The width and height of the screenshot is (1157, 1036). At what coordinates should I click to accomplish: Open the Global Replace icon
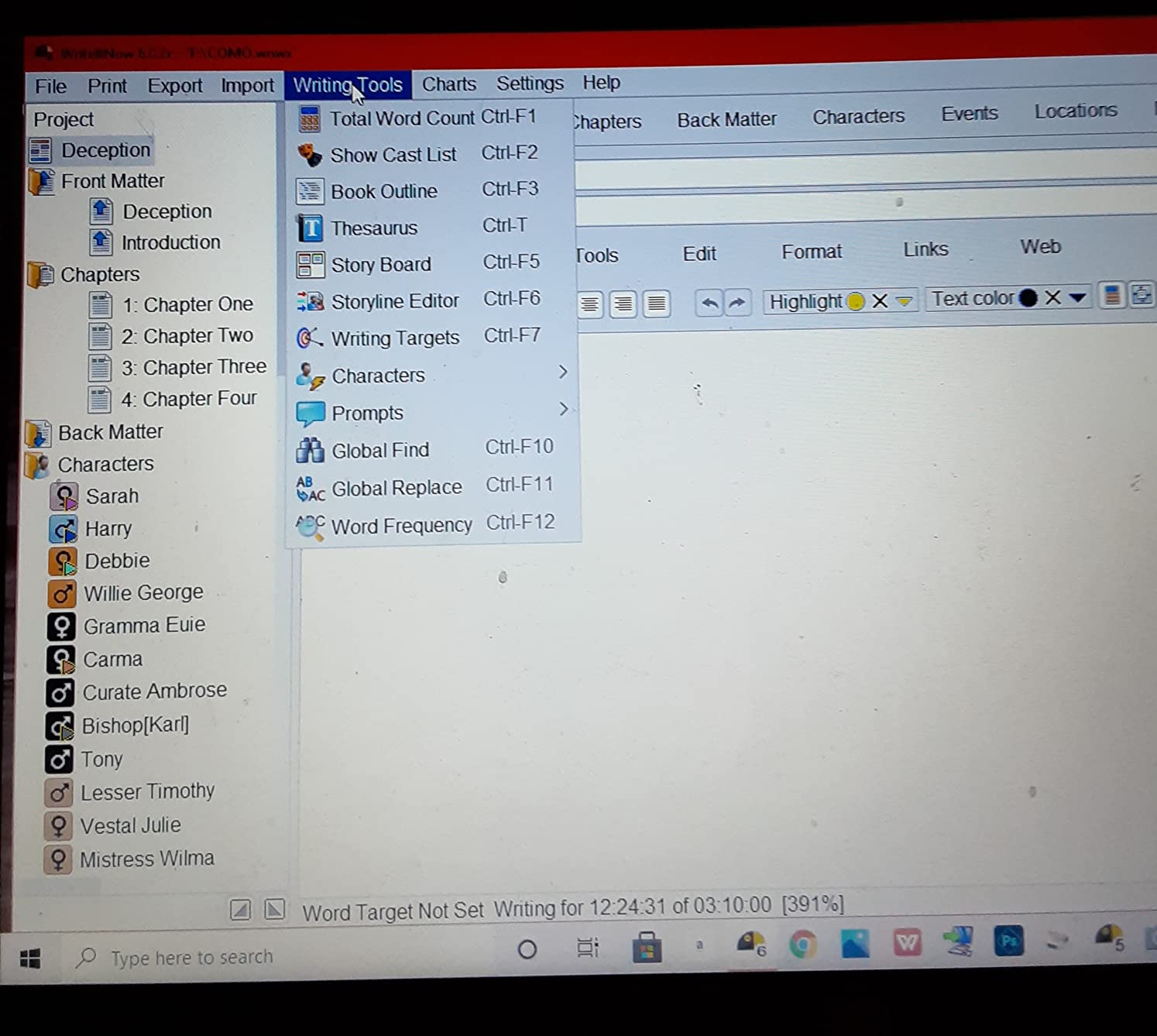pos(311,488)
